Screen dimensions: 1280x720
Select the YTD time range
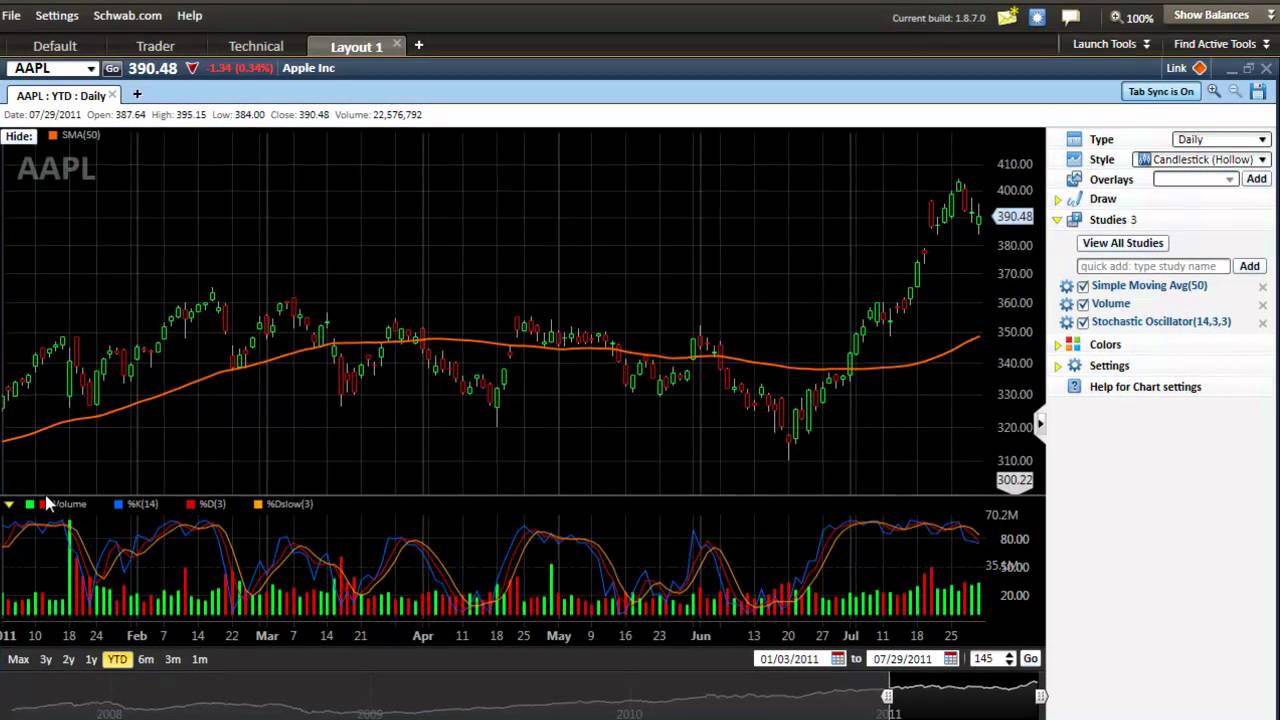coord(117,659)
